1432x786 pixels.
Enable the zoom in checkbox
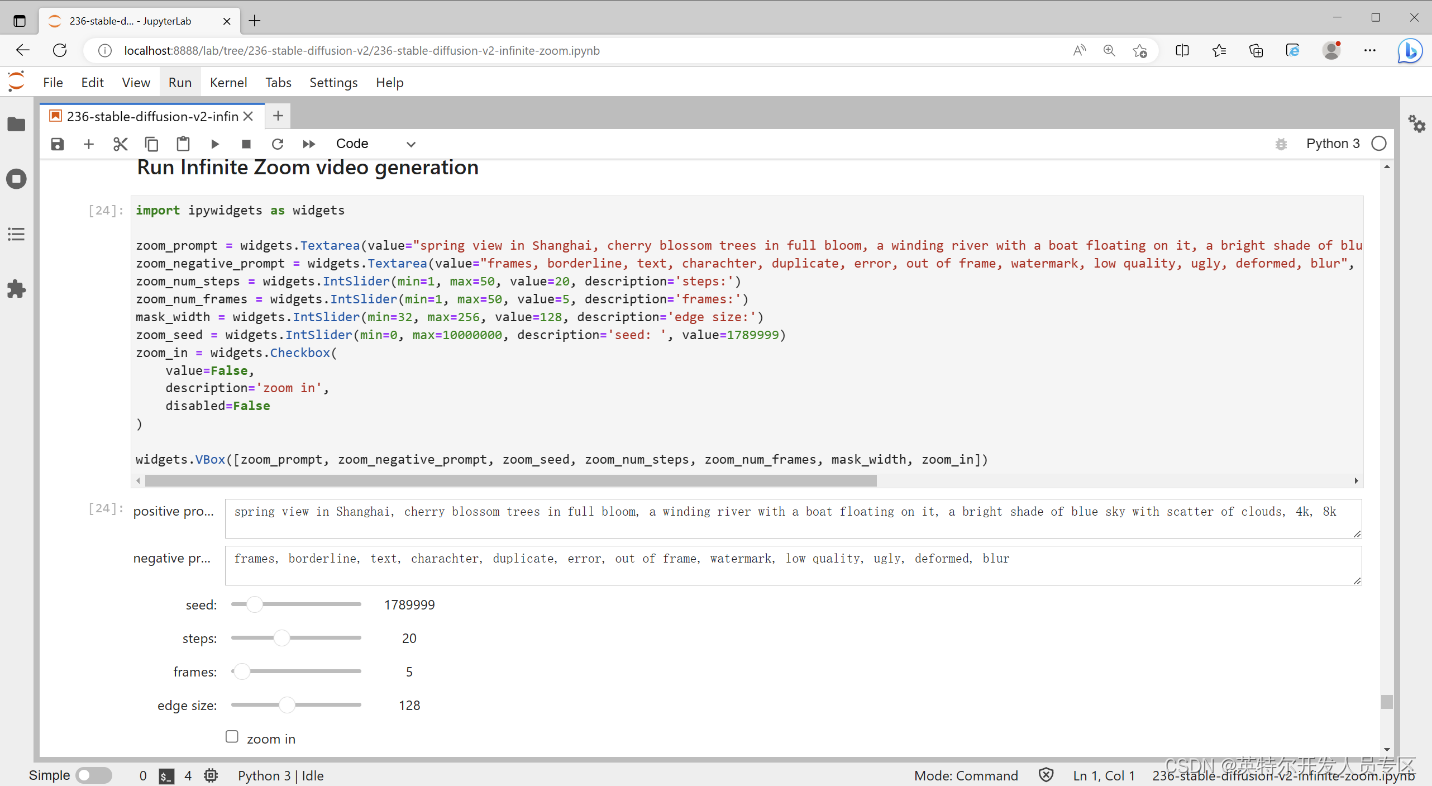pyautogui.click(x=232, y=737)
